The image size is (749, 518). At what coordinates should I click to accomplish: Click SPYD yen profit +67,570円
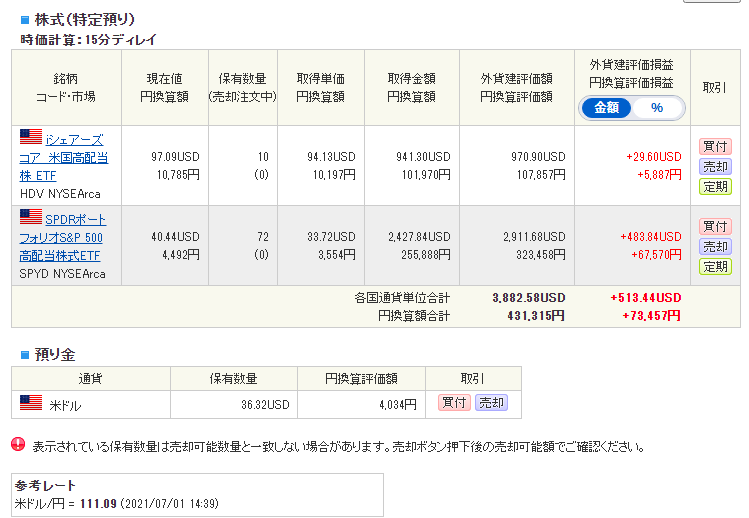click(x=656, y=255)
